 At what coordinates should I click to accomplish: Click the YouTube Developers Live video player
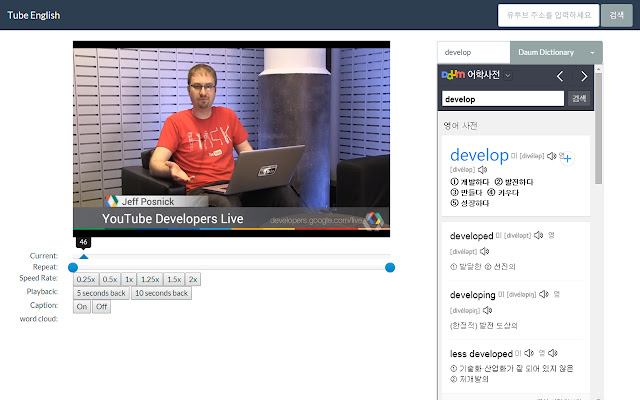[x=231, y=139]
